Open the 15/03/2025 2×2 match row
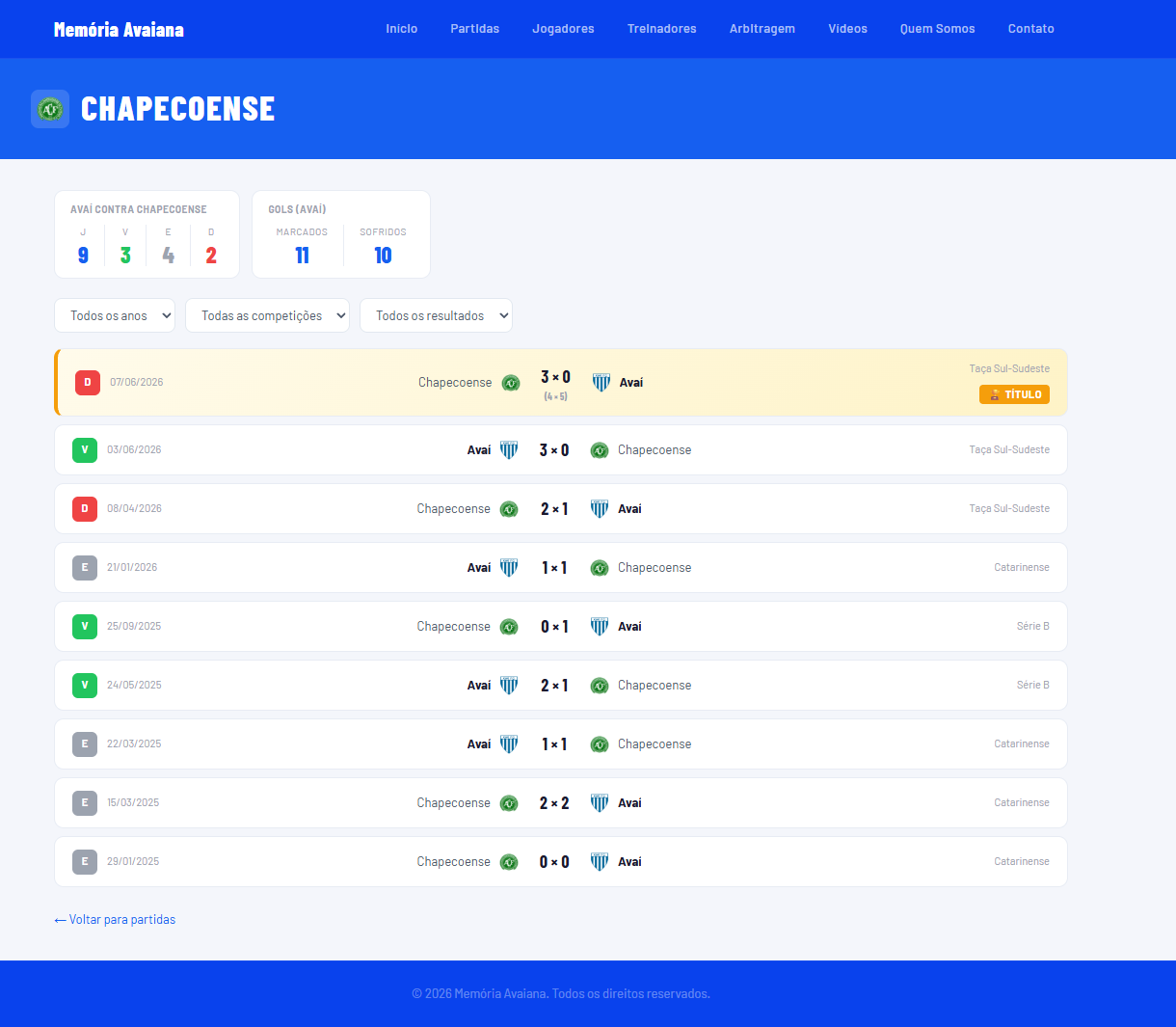 pyautogui.click(x=561, y=803)
